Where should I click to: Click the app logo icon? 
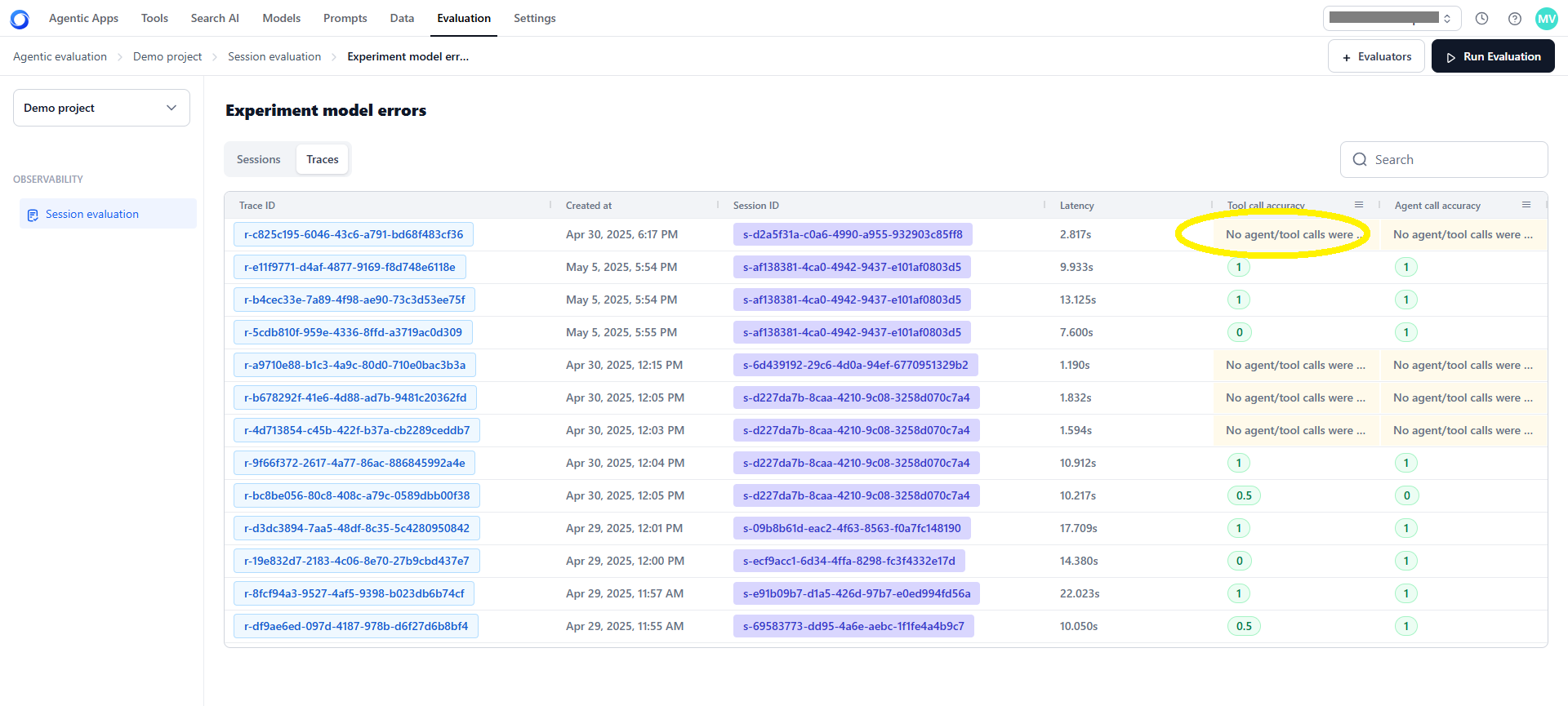coord(20,19)
